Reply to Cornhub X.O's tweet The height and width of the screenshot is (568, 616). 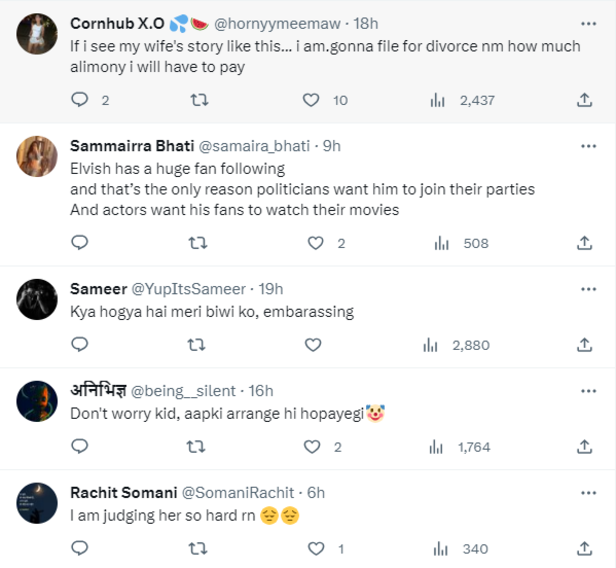[x=81, y=100]
